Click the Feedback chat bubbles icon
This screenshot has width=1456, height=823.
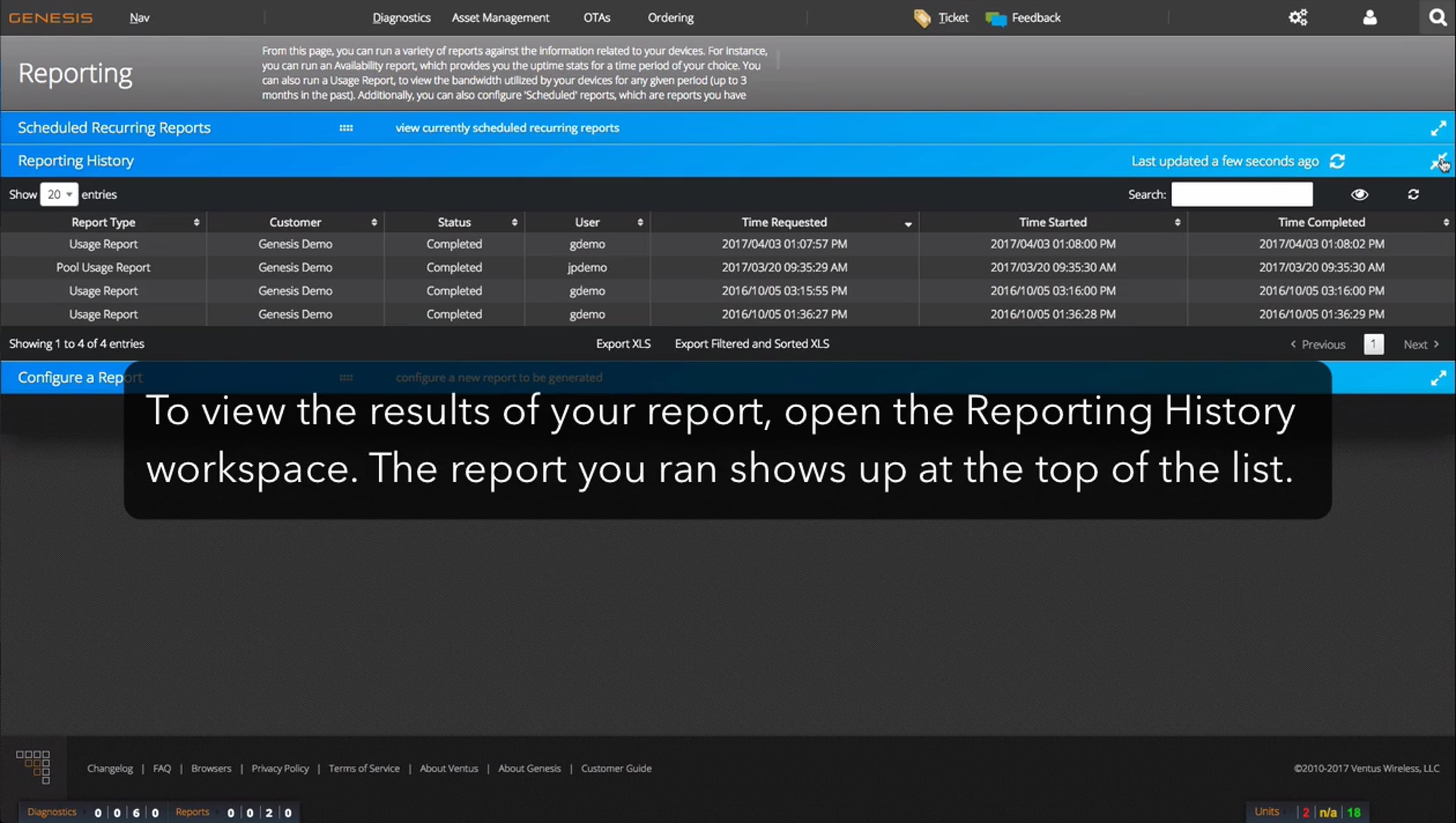(996, 19)
